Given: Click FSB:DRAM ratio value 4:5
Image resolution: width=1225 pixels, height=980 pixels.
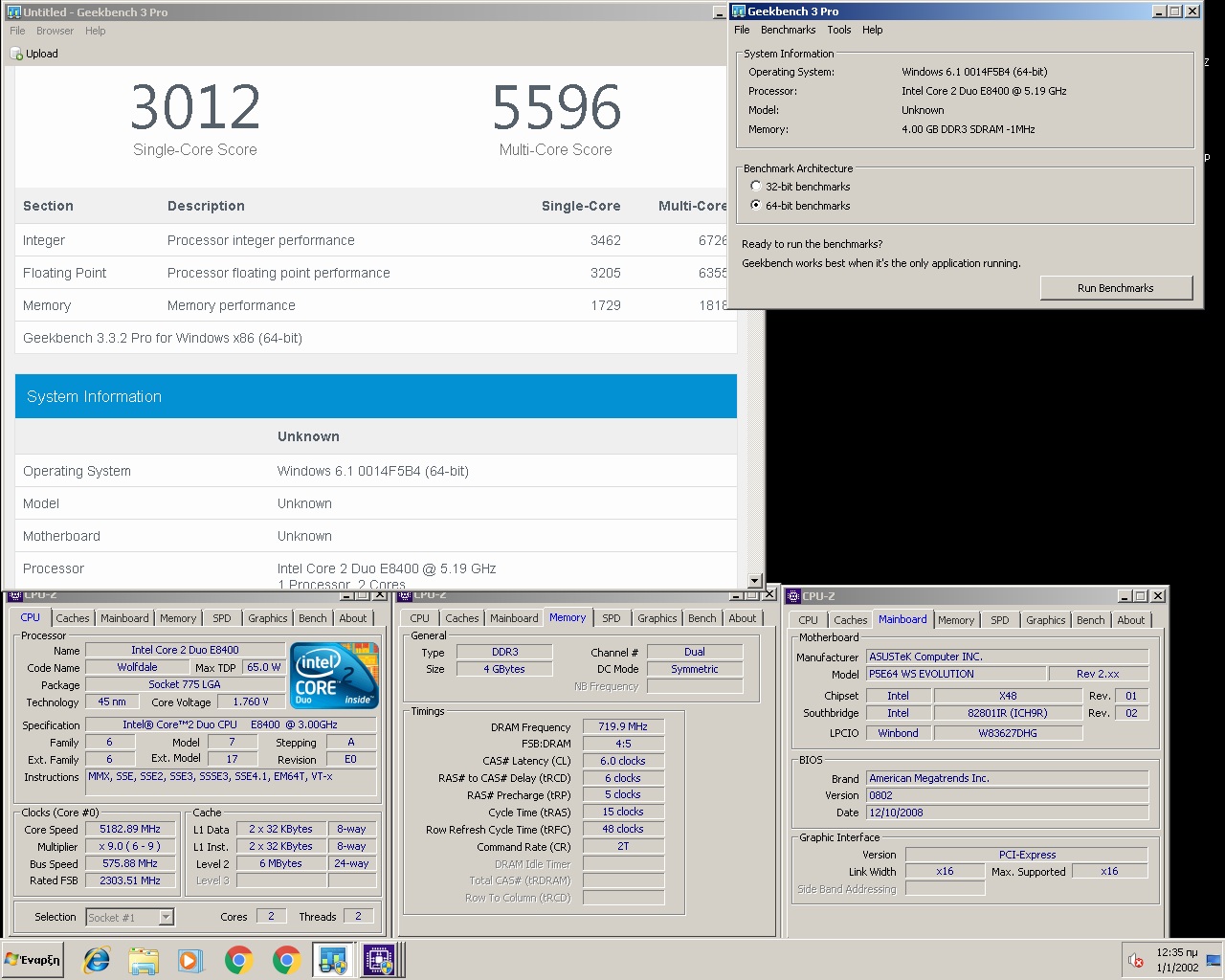Looking at the screenshot, I should [623, 744].
